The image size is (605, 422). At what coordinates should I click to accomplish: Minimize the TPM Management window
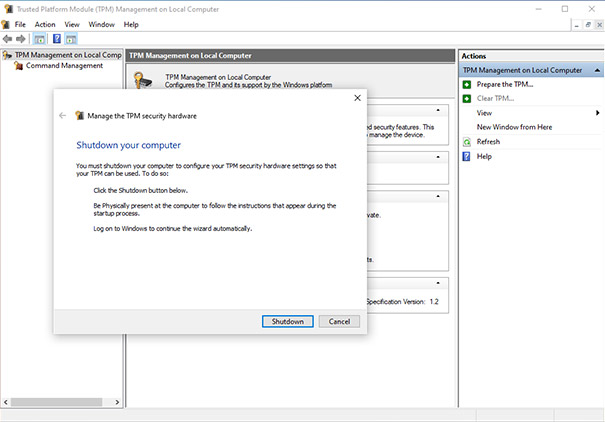tap(539, 9)
